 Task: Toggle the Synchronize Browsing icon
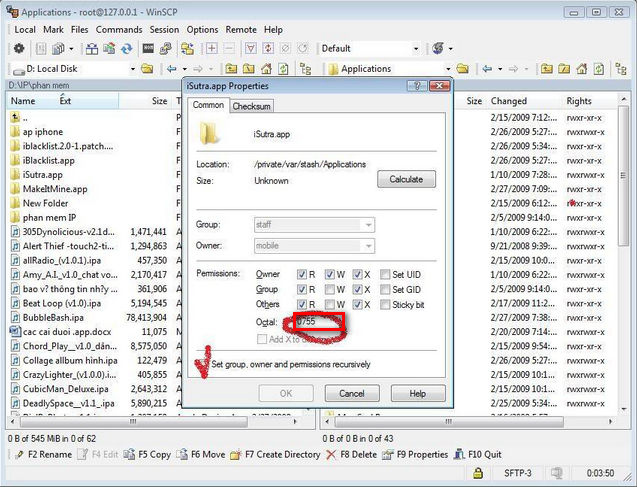(x=187, y=49)
